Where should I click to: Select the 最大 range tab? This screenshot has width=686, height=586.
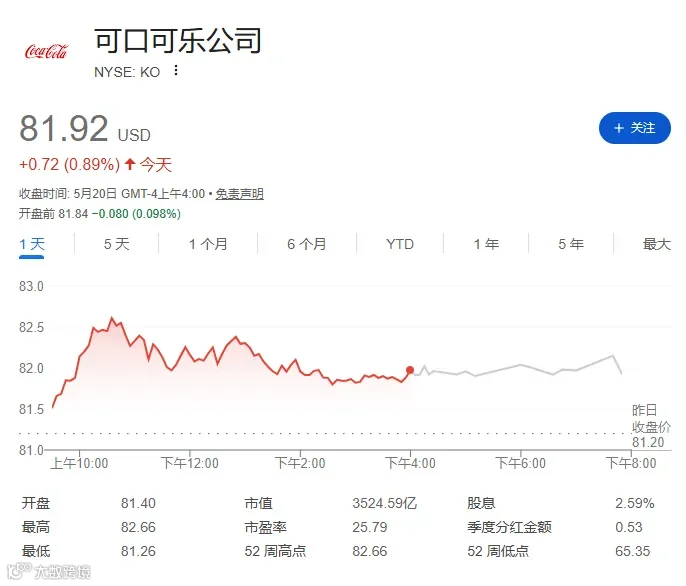[656, 244]
